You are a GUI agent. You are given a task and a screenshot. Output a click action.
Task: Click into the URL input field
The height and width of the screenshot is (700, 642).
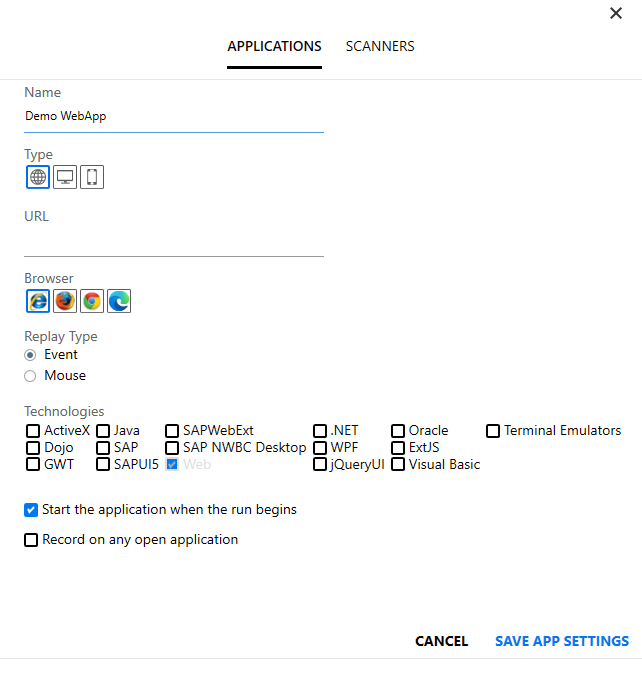pos(174,242)
